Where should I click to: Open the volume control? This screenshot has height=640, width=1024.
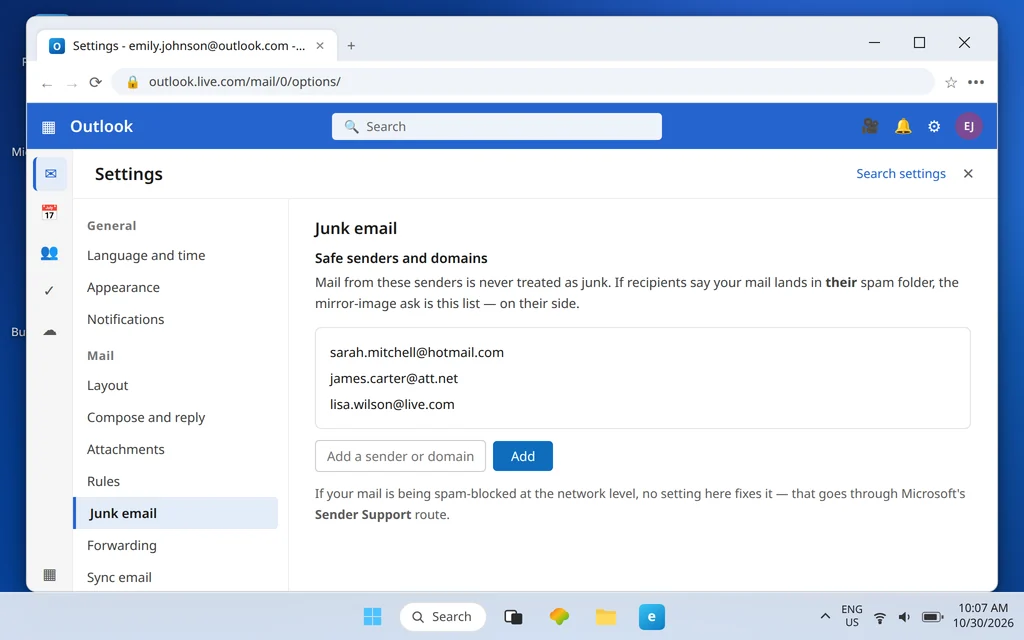(x=904, y=617)
